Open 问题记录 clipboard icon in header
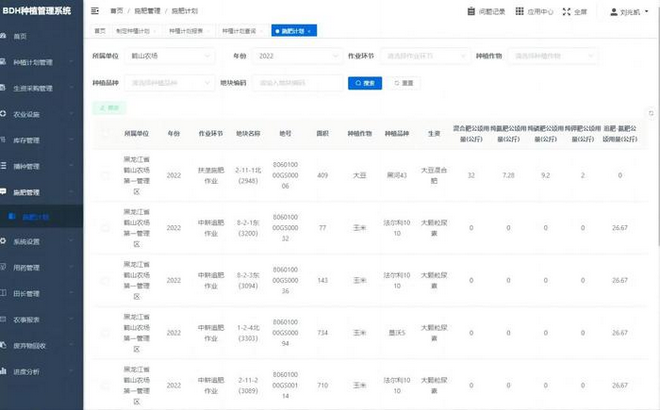Viewport: 660px width, 410px height. tap(472, 12)
